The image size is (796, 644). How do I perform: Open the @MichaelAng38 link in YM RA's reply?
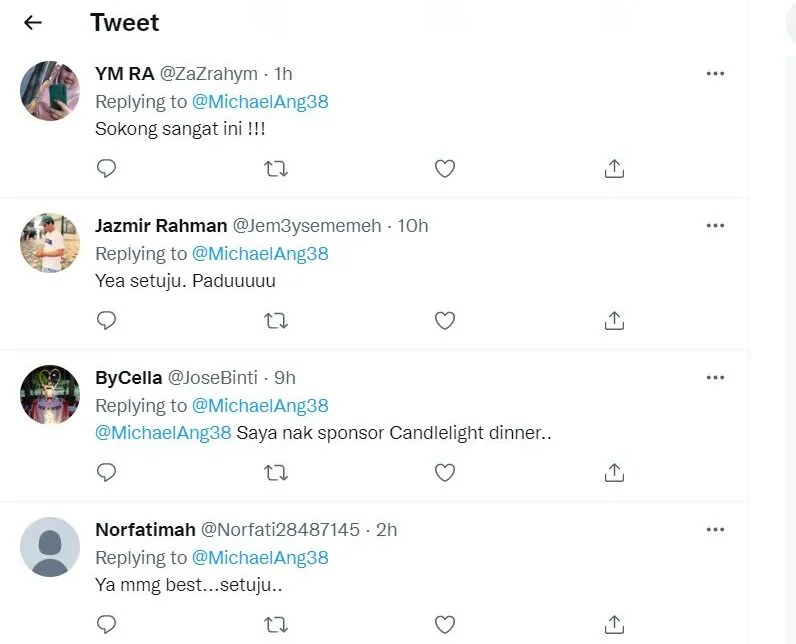[x=260, y=102]
